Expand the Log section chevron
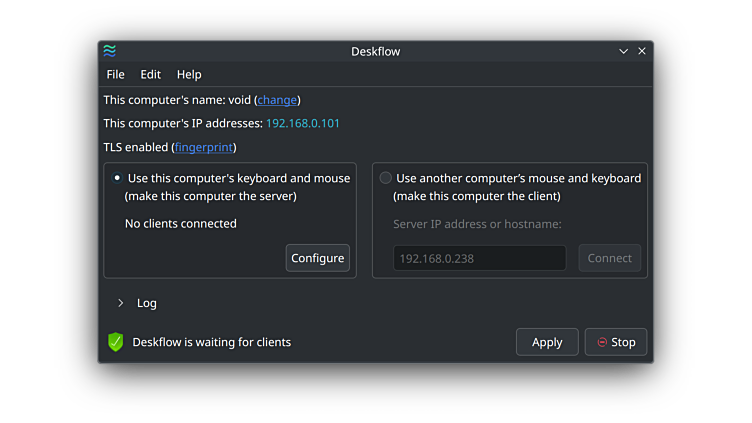 121,303
